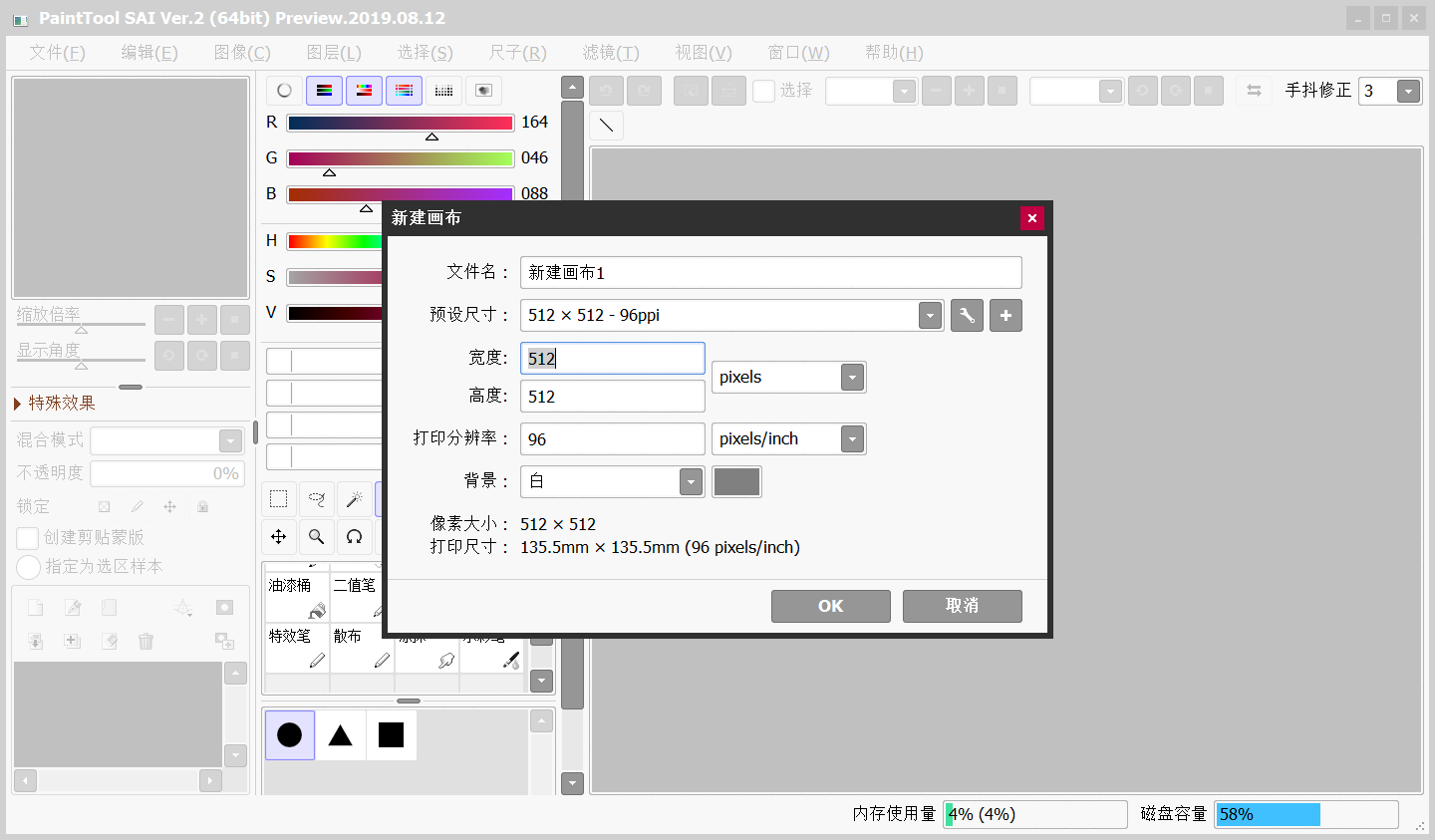Choose the 散布 scatter brush tool
Viewport: 1435px width, 840px height.
[362, 648]
